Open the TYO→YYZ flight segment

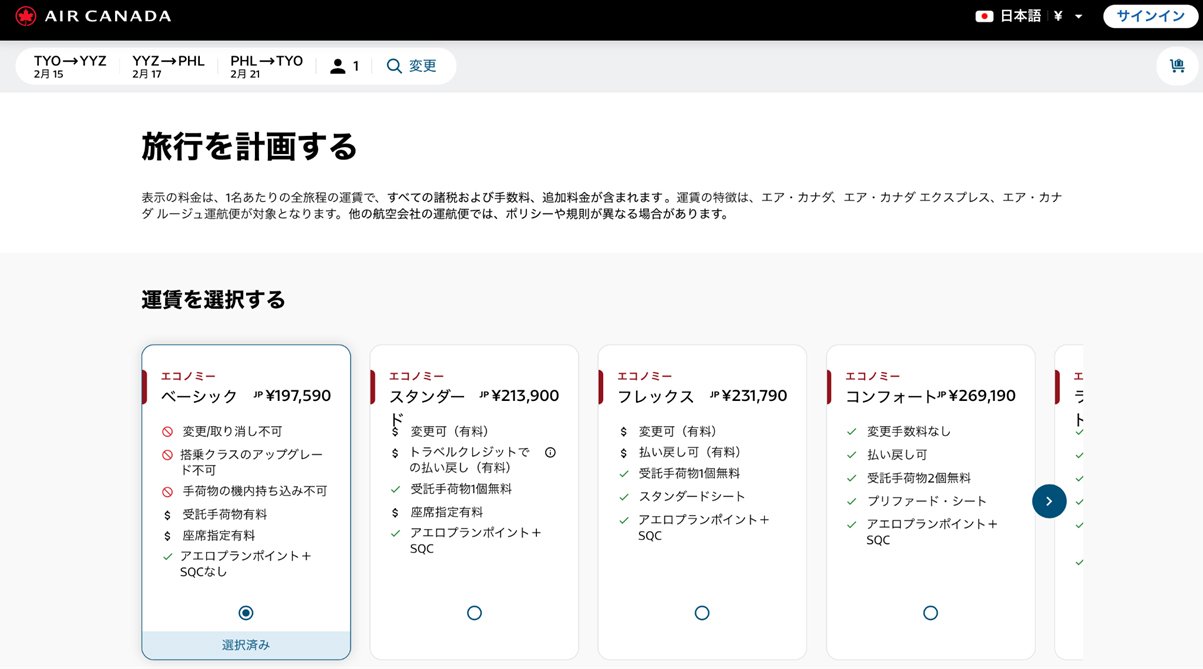pos(70,66)
